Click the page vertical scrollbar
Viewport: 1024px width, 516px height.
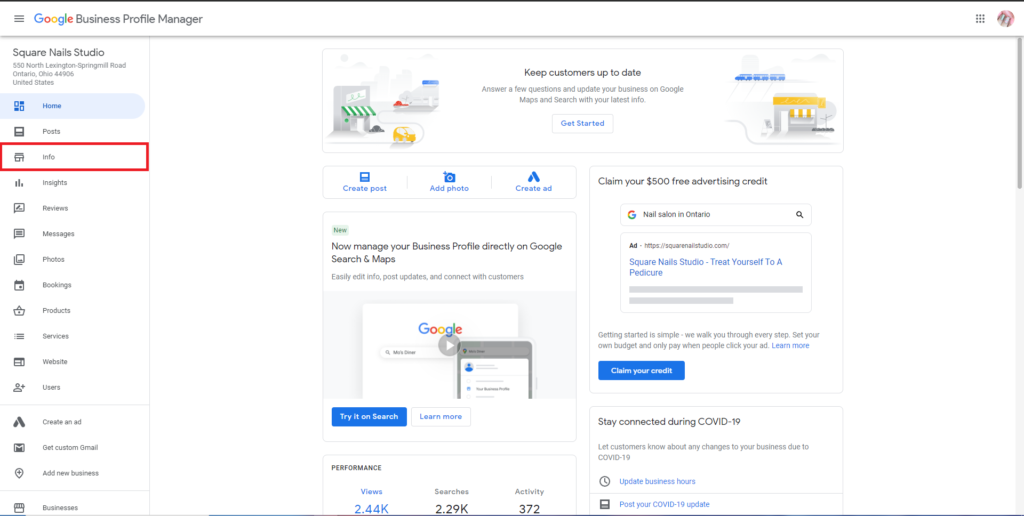pyautogui.click(x=1019, y=111)
